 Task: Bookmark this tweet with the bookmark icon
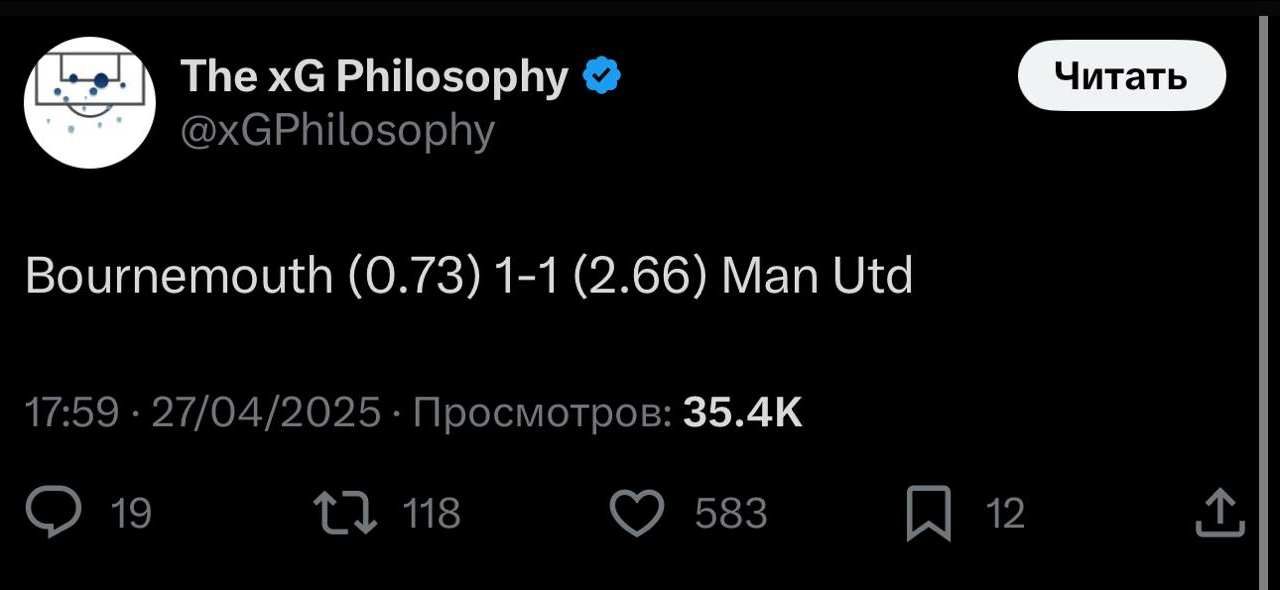tap(928, 514)
